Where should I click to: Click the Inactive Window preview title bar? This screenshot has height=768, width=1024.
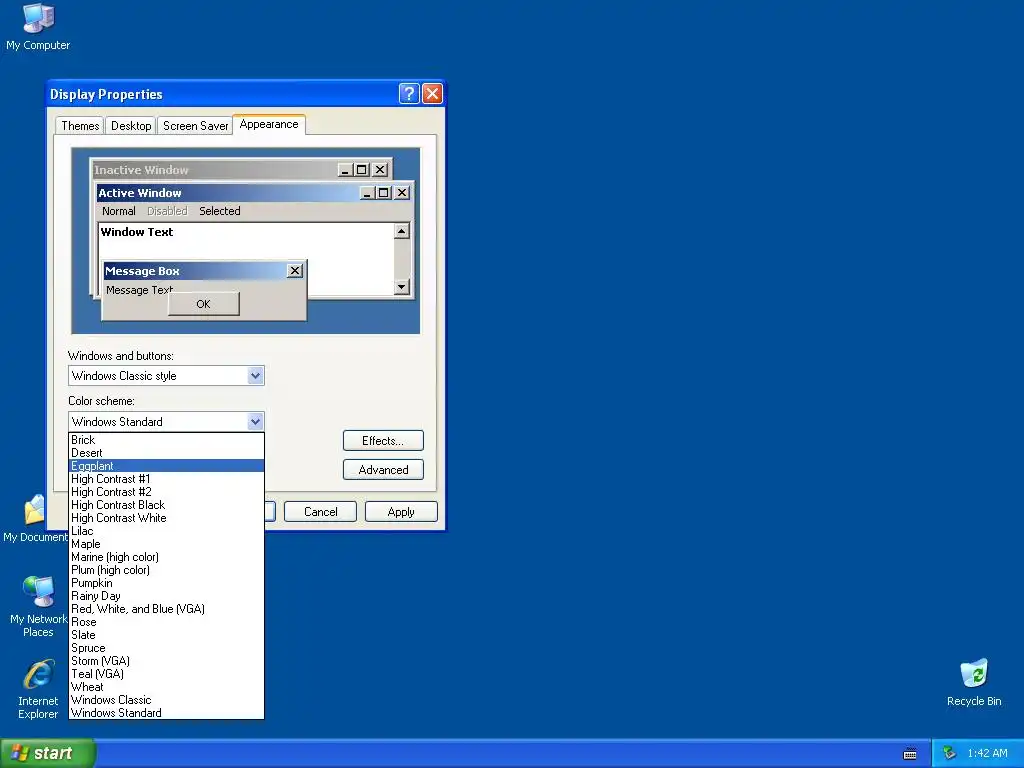coord(240,170)
